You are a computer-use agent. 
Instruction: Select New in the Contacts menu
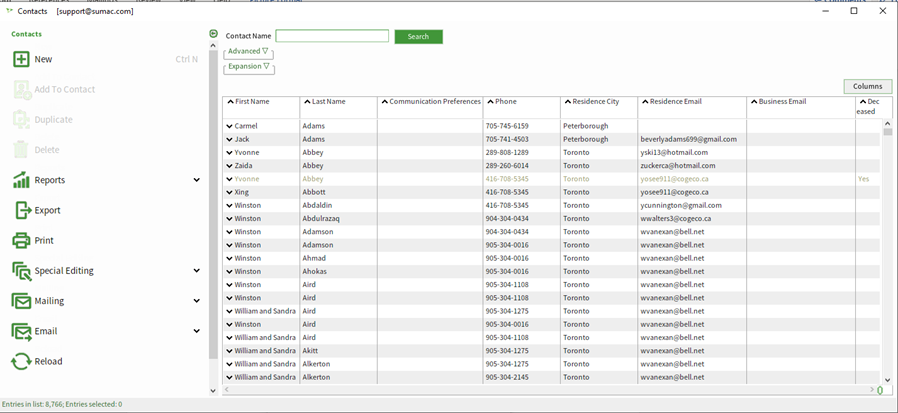coord(43,59)
